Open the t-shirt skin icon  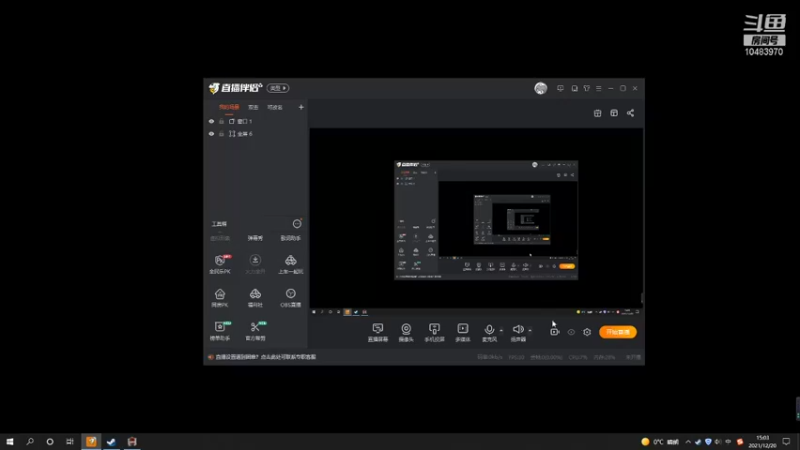click(x=587, y=88)
